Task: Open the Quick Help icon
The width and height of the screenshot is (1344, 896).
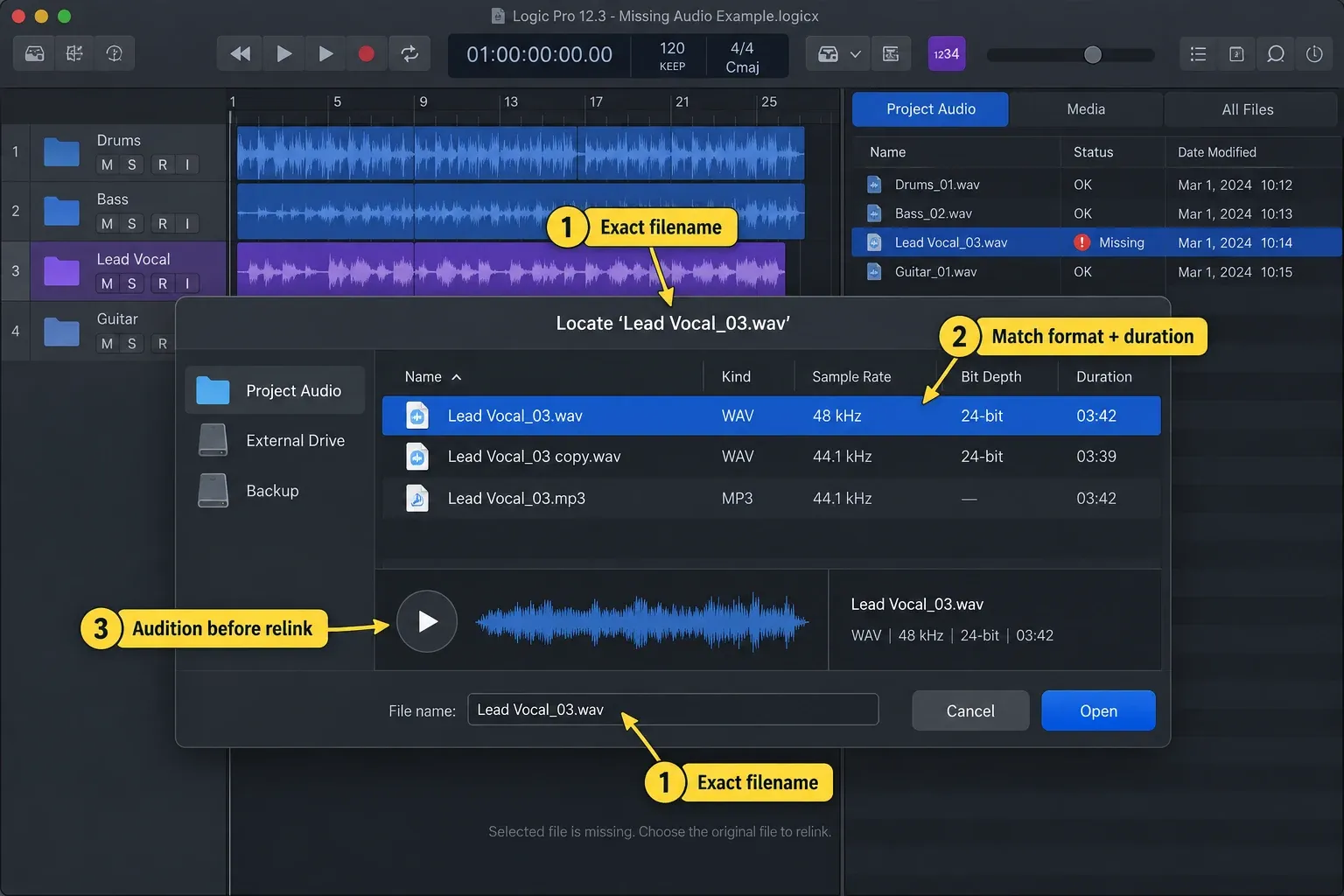Action: pyautogui.click(x=115, y=53)
